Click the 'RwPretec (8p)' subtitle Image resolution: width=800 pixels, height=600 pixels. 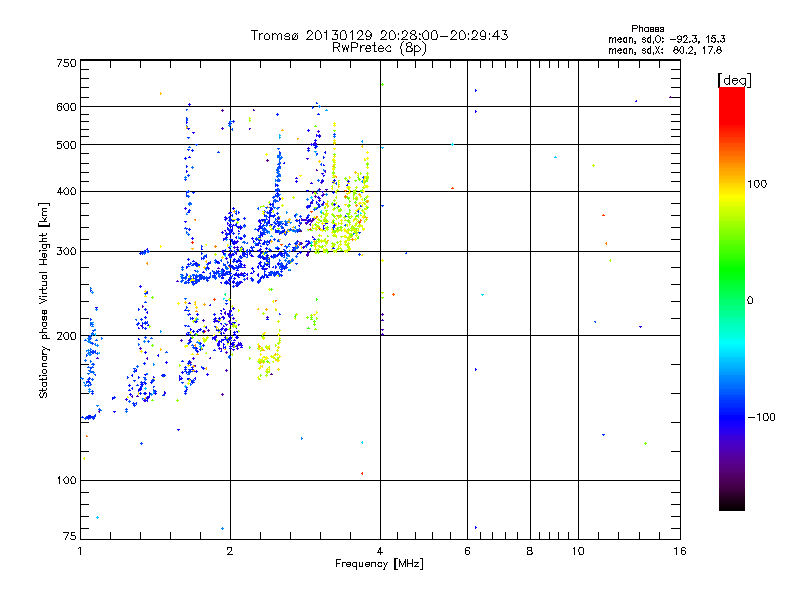tap(379, 48)
